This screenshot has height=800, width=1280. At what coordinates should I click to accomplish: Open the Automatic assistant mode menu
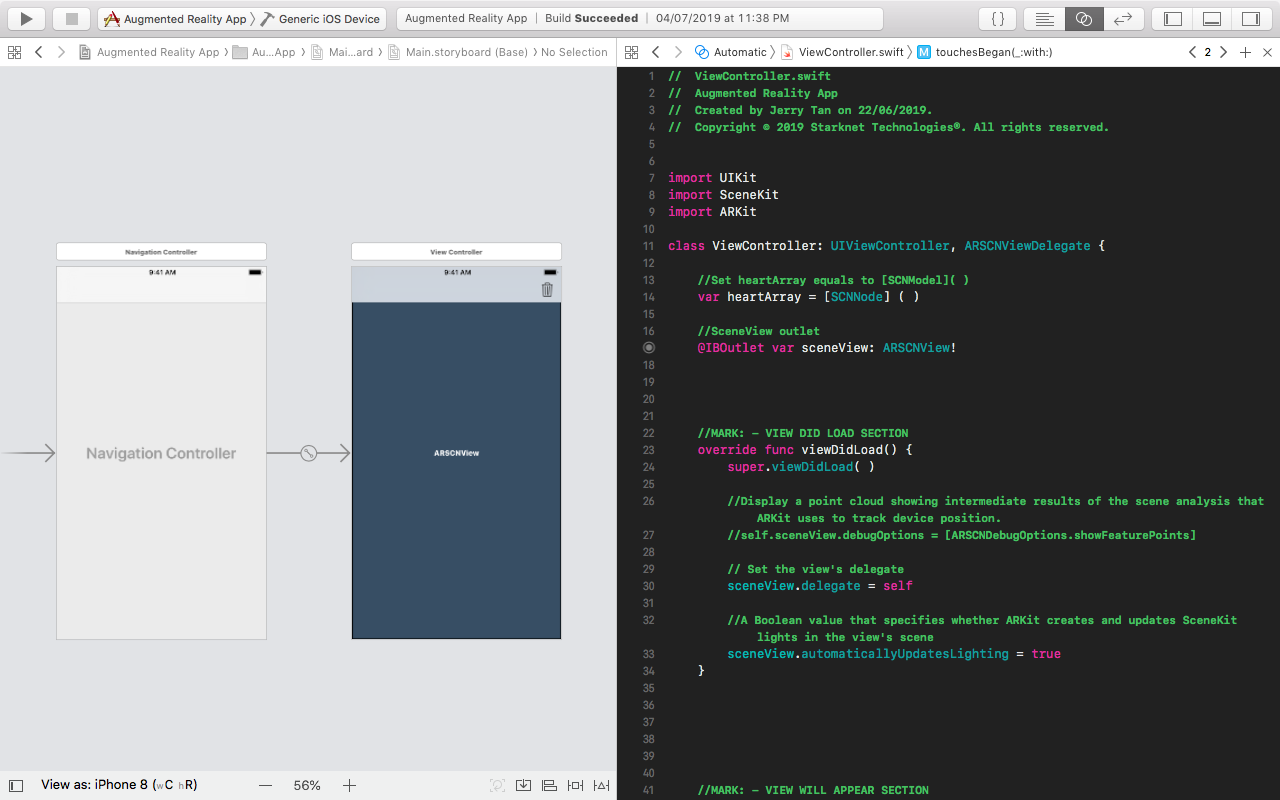pos(731,52)
